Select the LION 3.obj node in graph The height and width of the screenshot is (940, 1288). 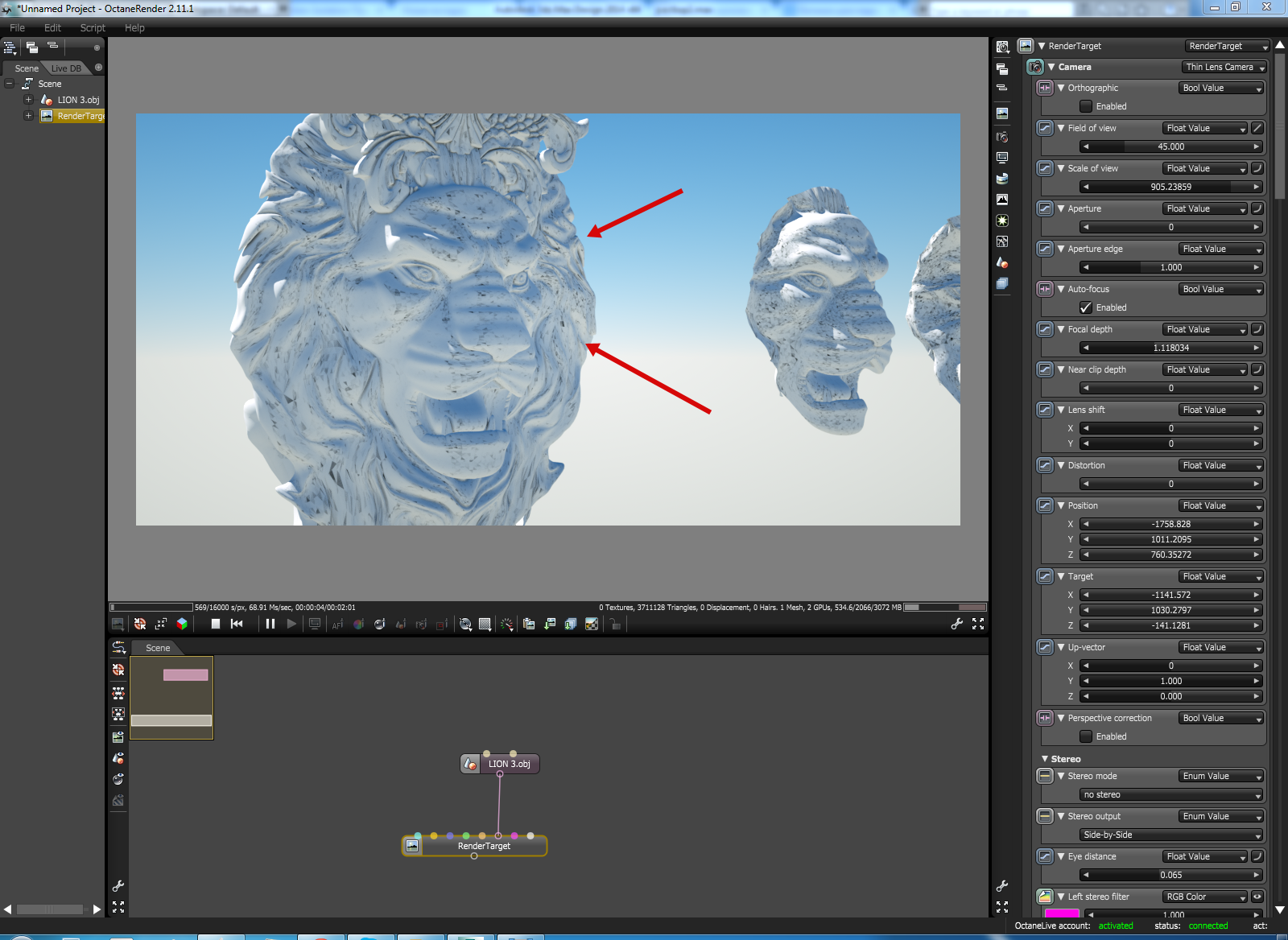point(500,764)
